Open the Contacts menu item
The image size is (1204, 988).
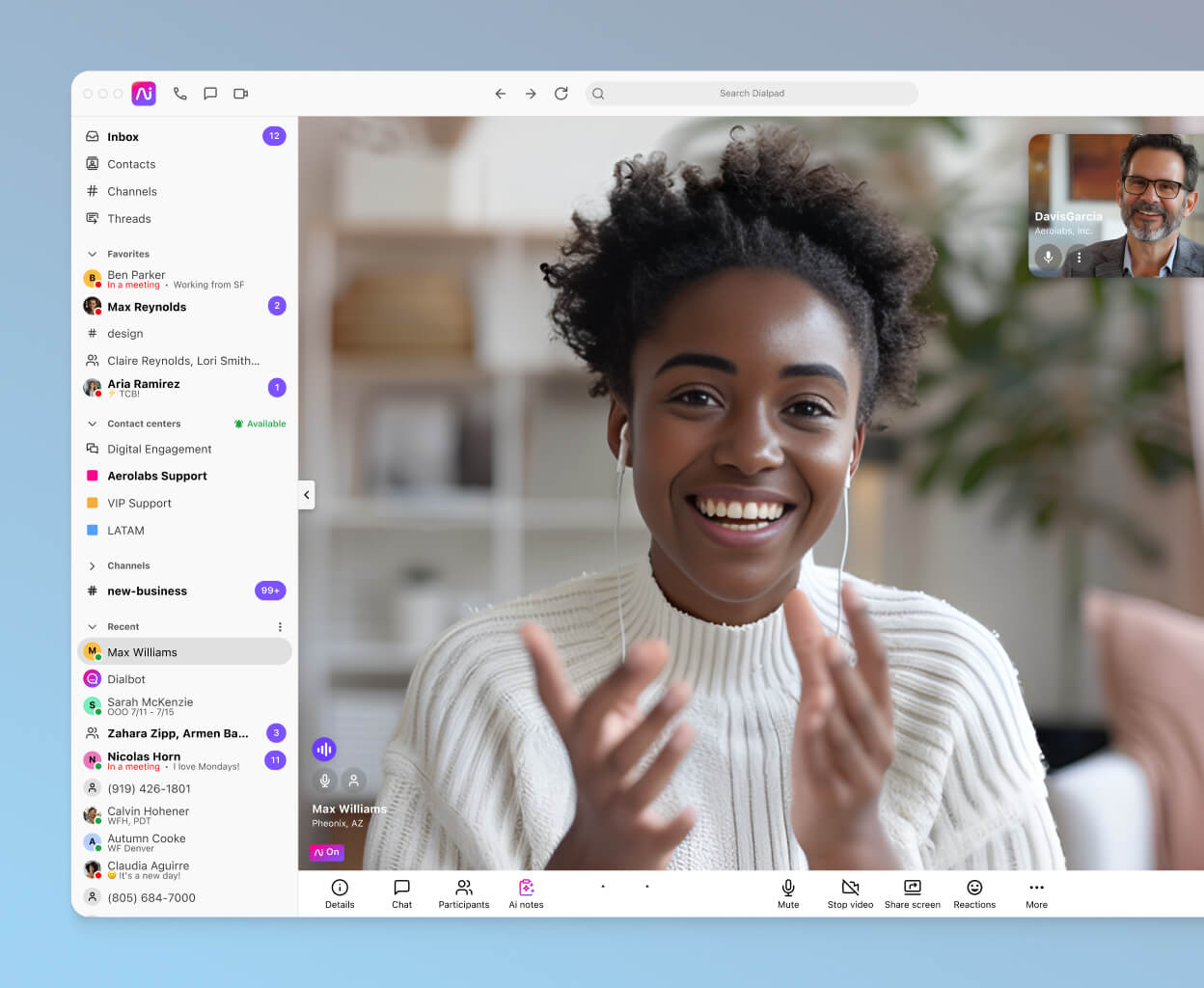(x=131, y=164)
